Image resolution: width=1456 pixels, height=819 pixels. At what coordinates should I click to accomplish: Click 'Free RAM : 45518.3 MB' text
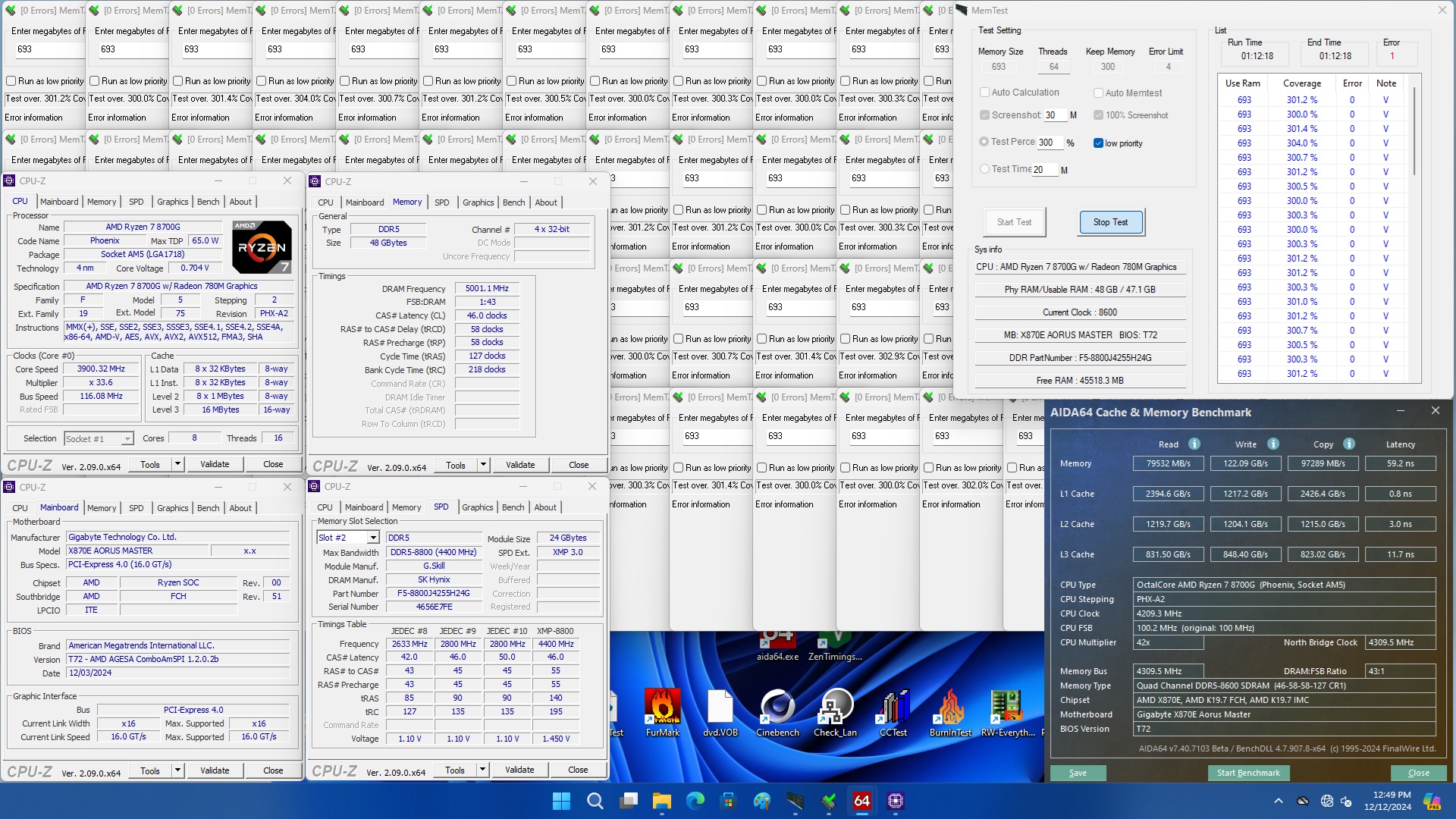(x=1080, y=381)
